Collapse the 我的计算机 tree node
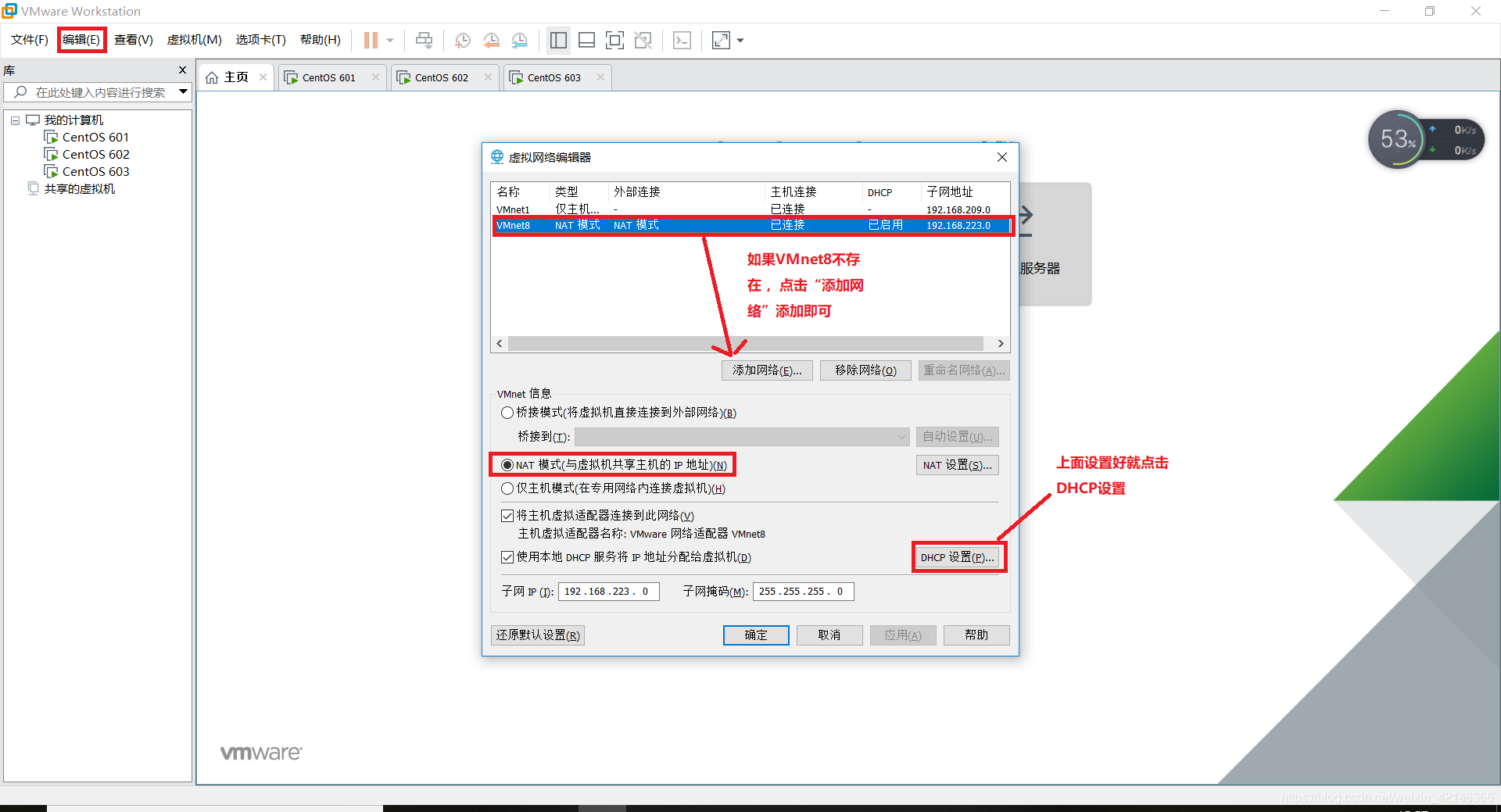This screenshot has width=1501, height=812. click(15, 120)
